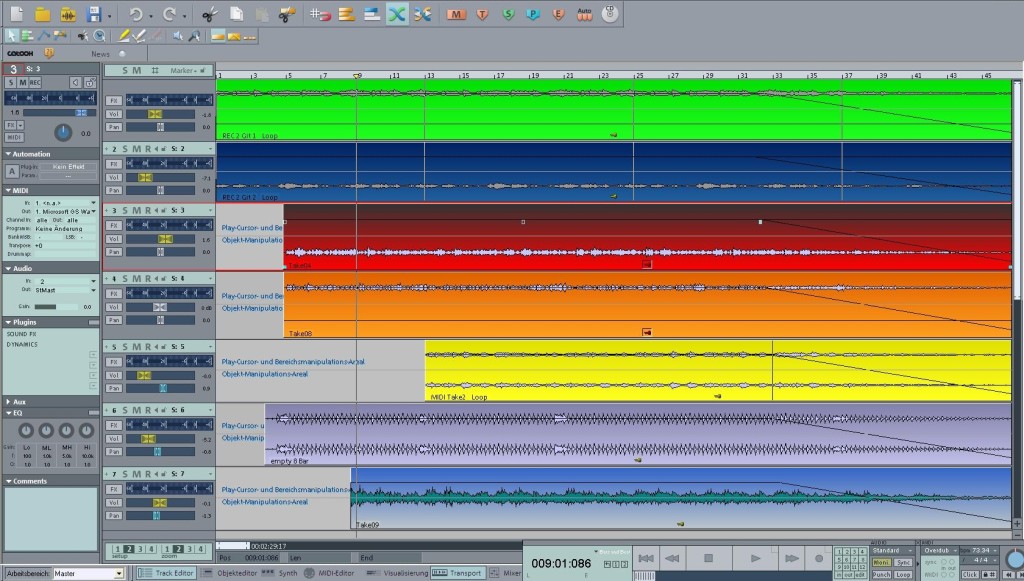
Task: Start recording with the Record button
Action: click(819, 558)
